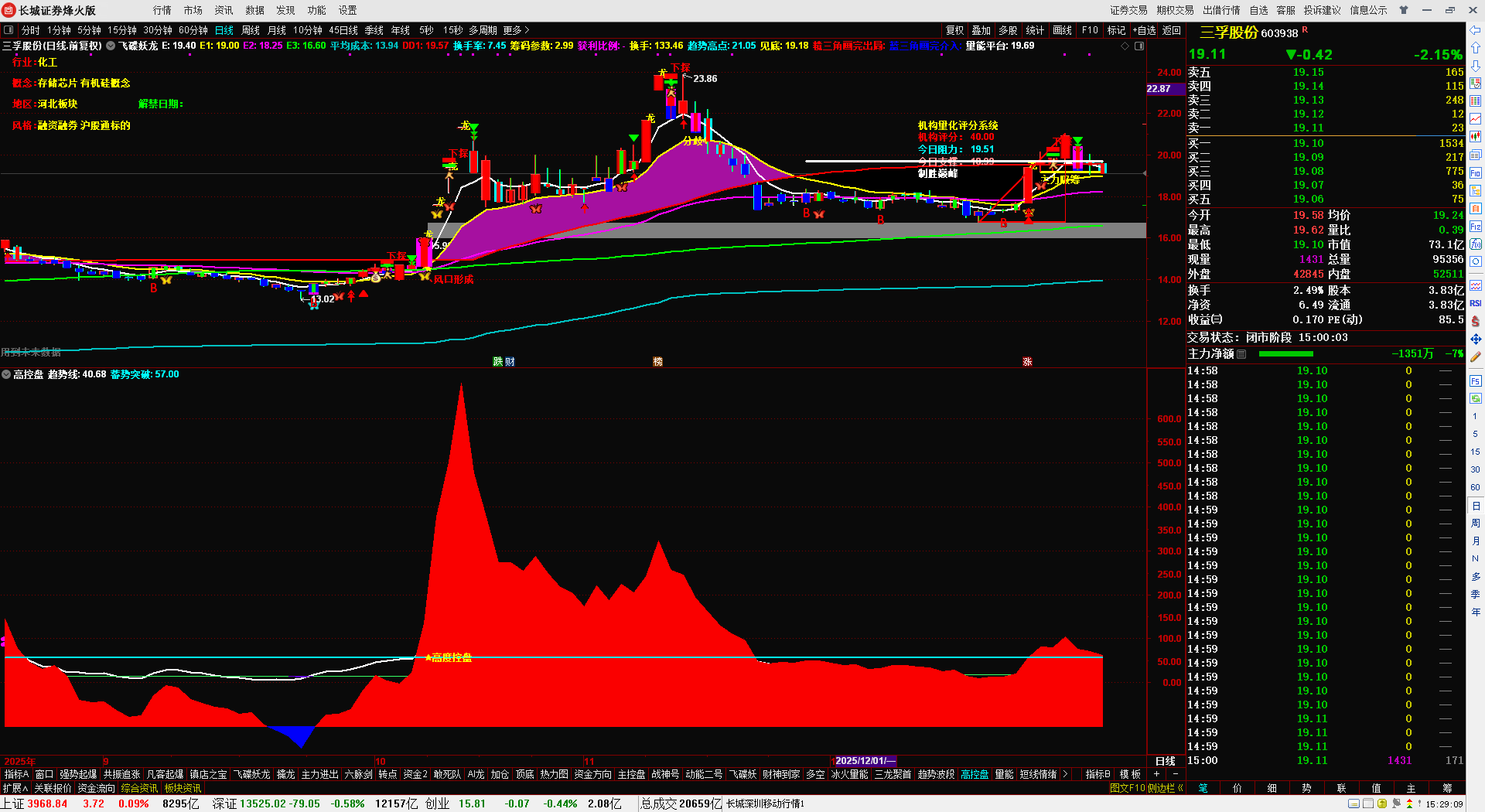Click the green 主力净额 progress bar
Viewport: 1485px width, 812px height.
coord(1285,354)
